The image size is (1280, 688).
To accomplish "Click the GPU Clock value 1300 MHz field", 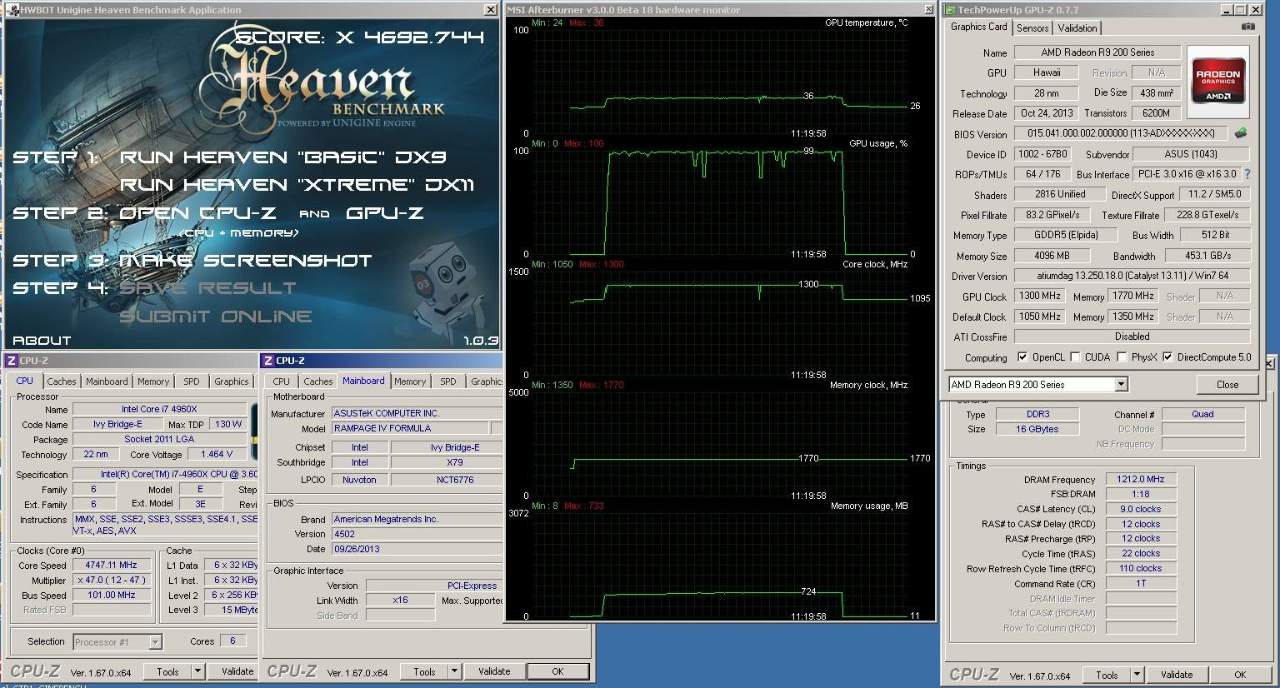I will 1040,297.
